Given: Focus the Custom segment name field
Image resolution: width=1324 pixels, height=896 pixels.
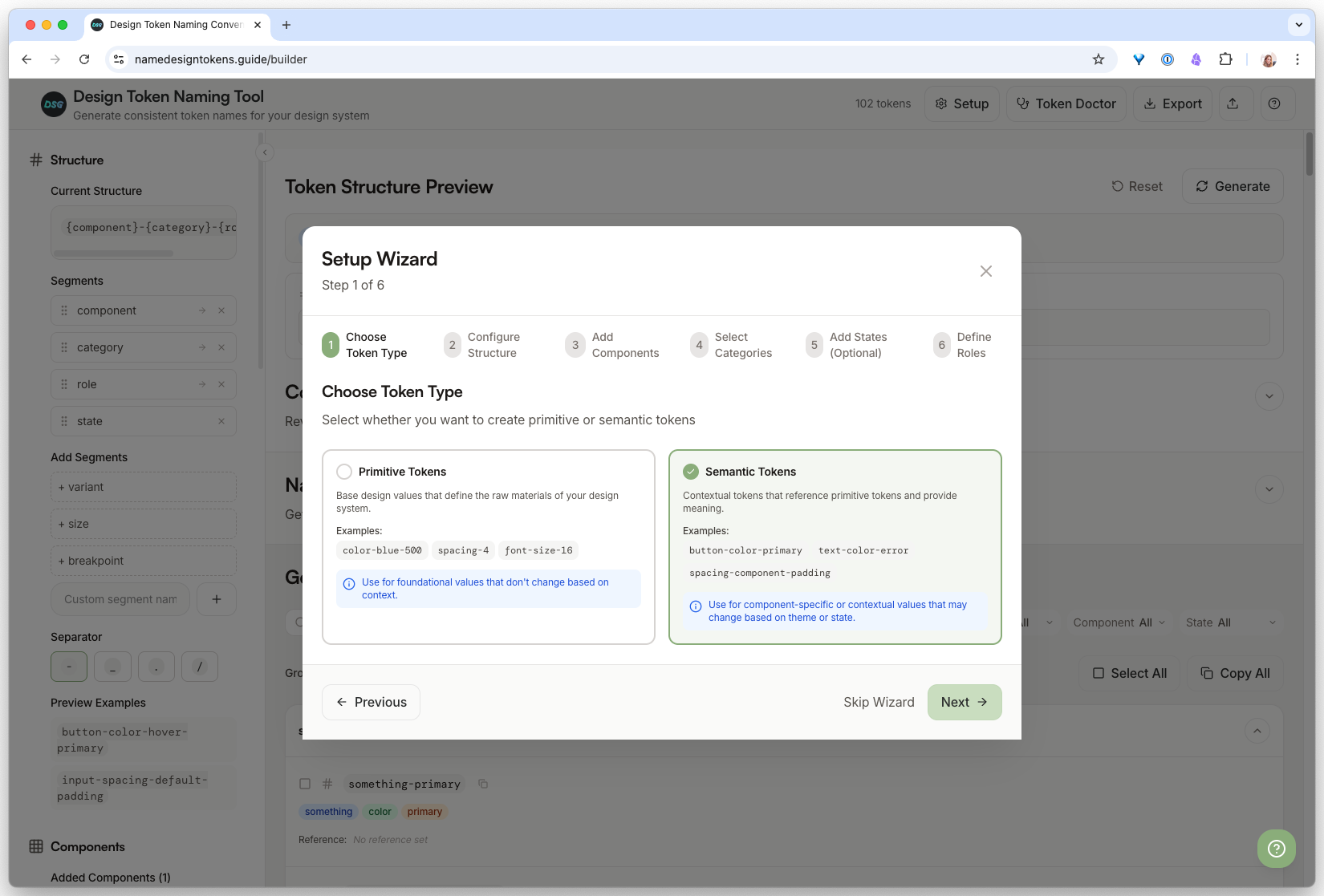Looking at the screenshot, I should pos(120,599).
